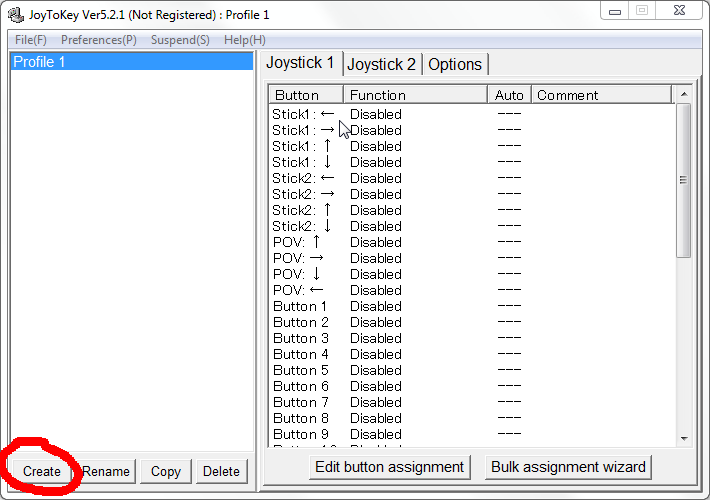The image size is (710, 500).
Task: Click the Auto column header
Action: 509,95
